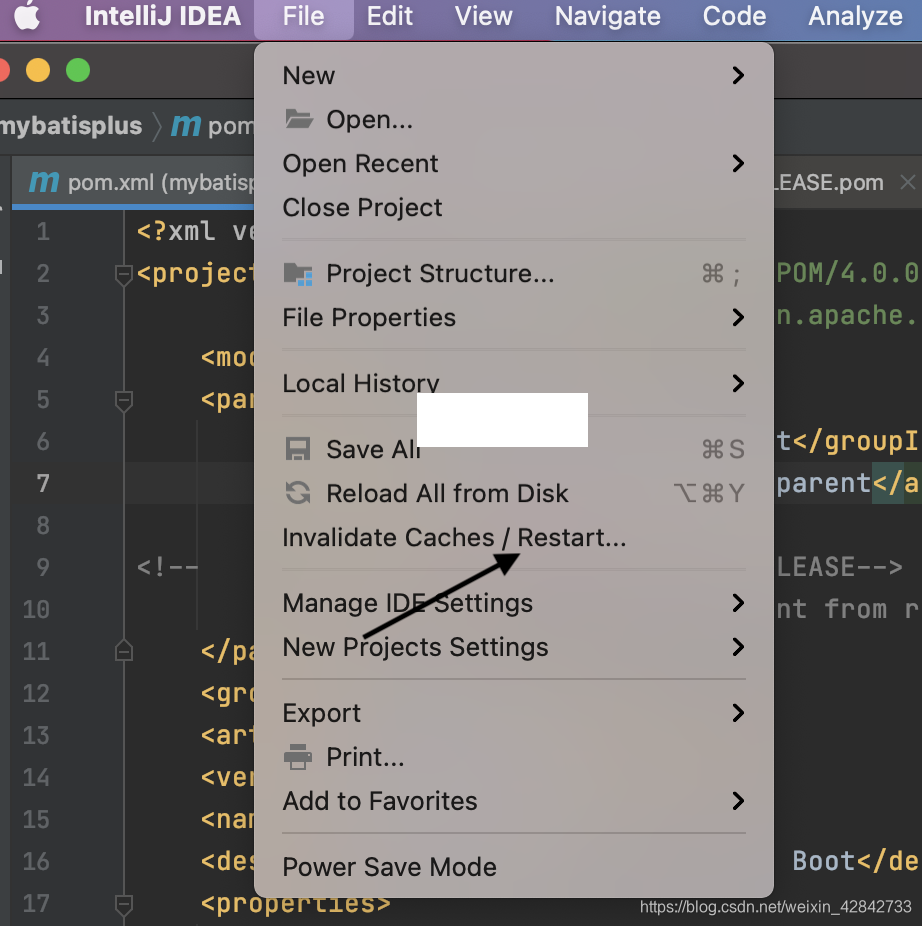Collapse the parent tag fold on line 5
The height and width of the screenshot is (926, 922).
(123, 400)
